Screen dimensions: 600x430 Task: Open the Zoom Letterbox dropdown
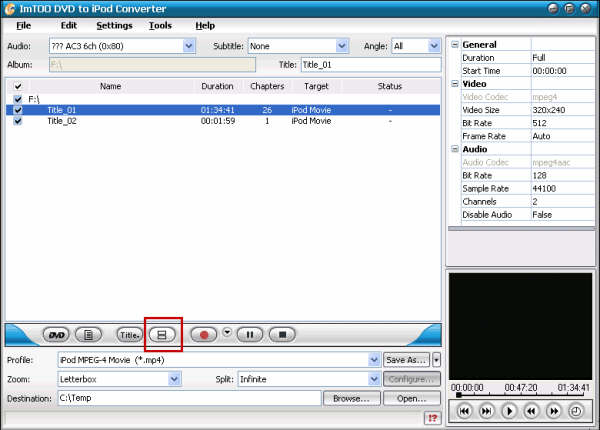[x=174, y=379]
